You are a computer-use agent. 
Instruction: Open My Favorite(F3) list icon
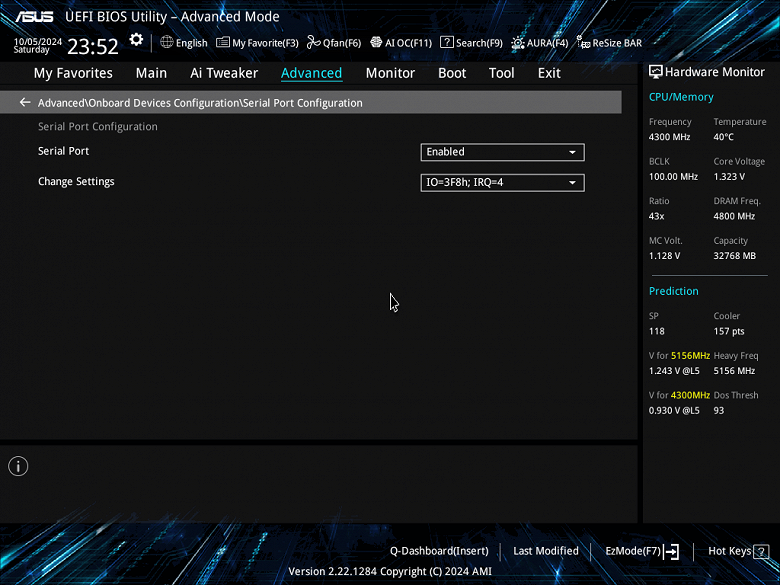click(x=223, y=42)
